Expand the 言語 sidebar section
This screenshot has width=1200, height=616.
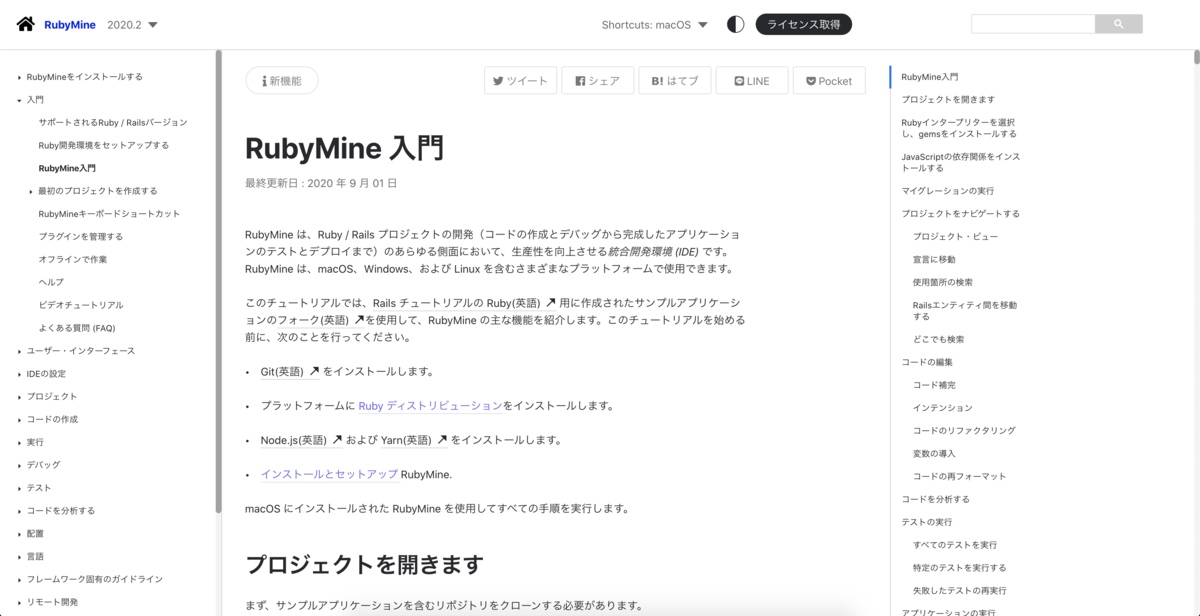tap(19, 557)
